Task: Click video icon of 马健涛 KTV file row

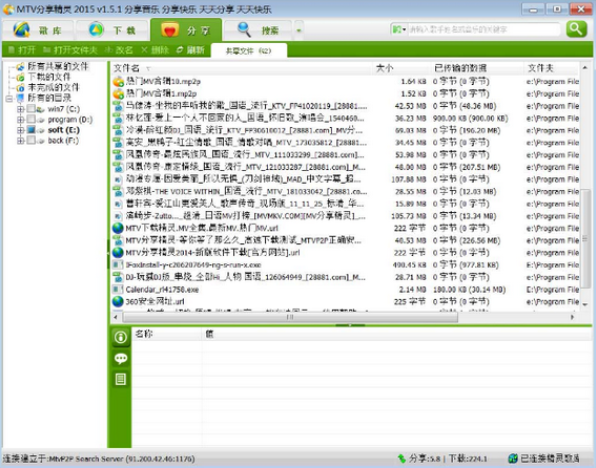Action: click(118, 106)
